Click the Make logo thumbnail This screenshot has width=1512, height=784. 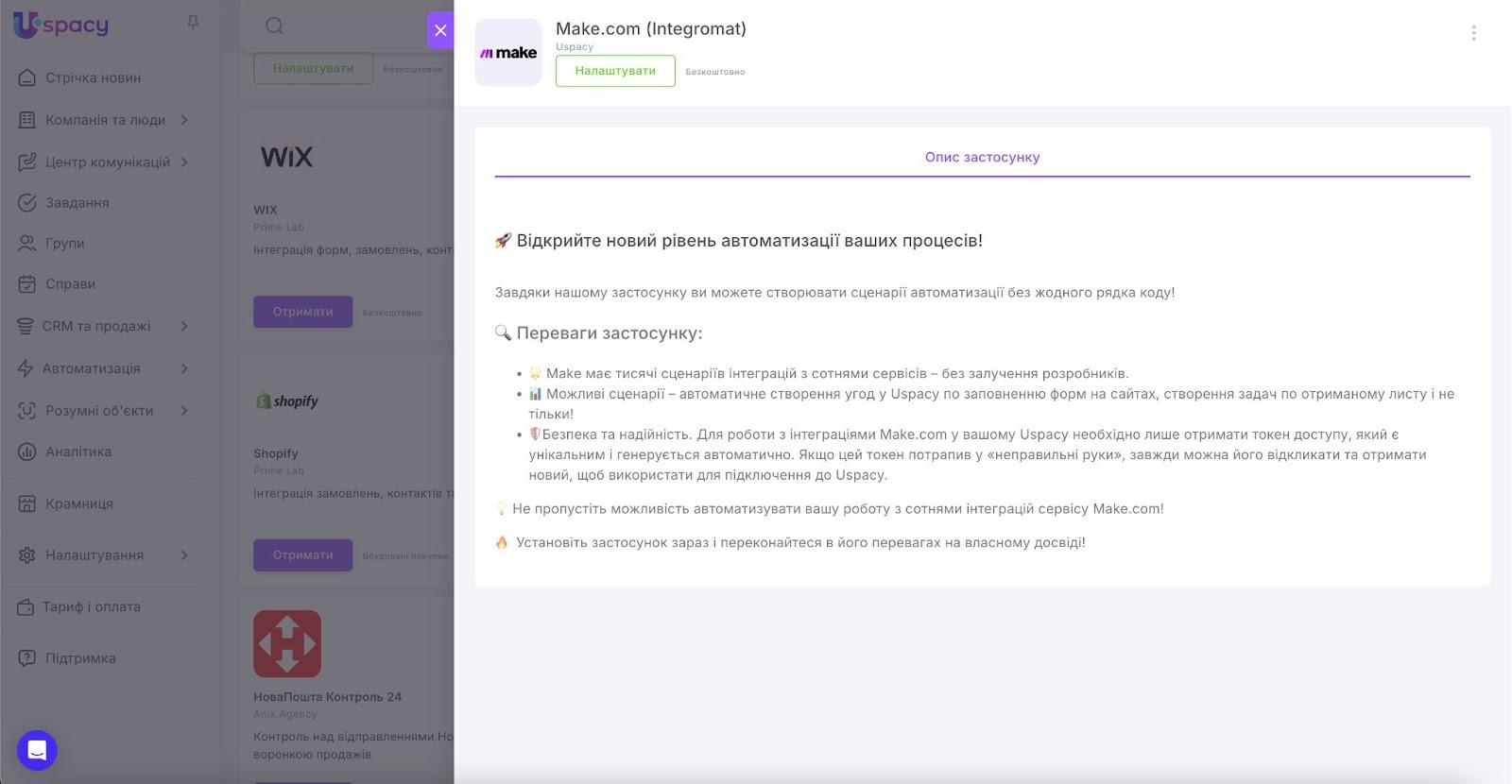coord(508,53)
